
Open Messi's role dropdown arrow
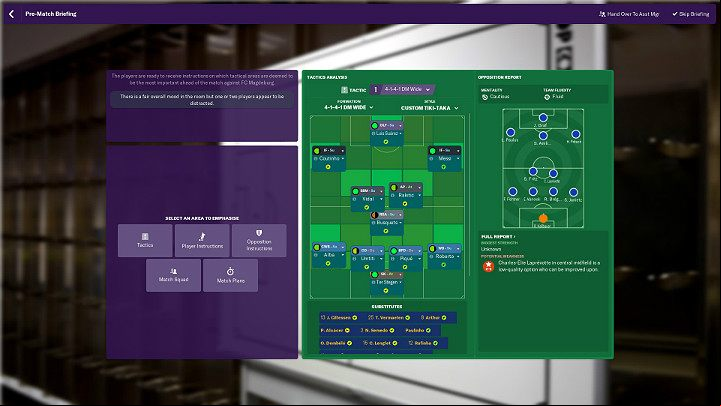tap(458, 151)
